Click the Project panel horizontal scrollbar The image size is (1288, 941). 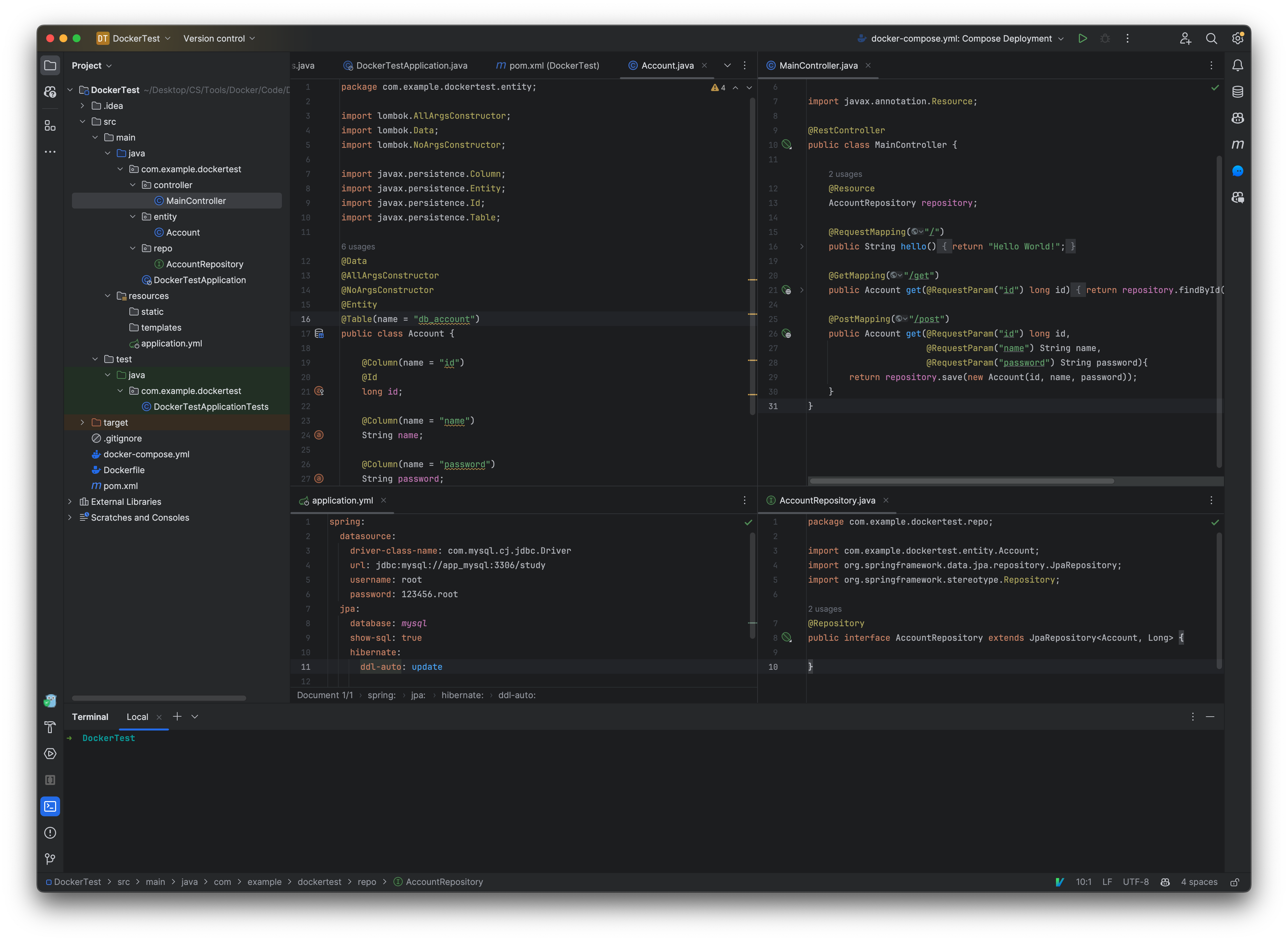tap(159, 698)
